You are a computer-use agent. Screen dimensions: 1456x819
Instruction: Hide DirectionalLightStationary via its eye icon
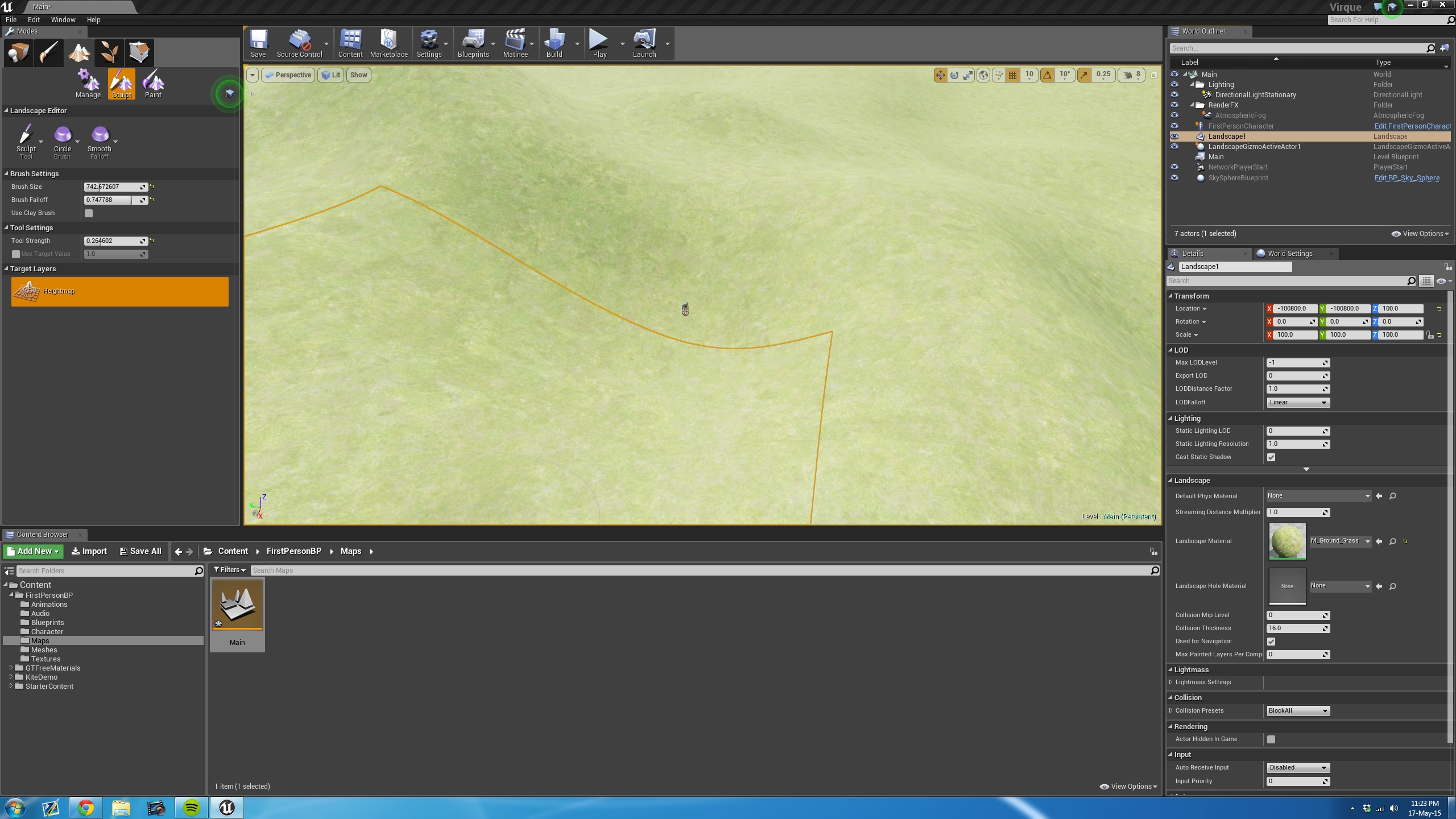1174,95
